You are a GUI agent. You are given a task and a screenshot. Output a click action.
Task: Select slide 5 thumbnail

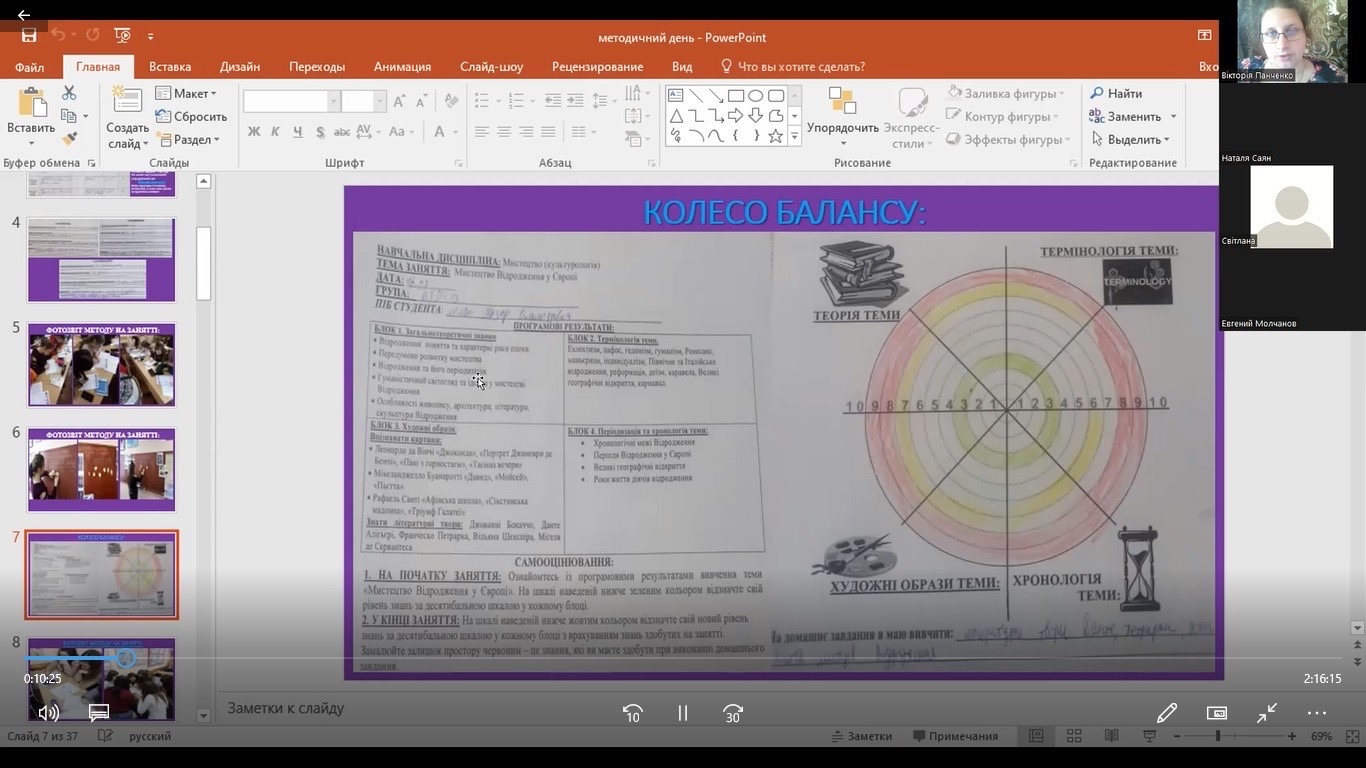(x=101, y=364)
